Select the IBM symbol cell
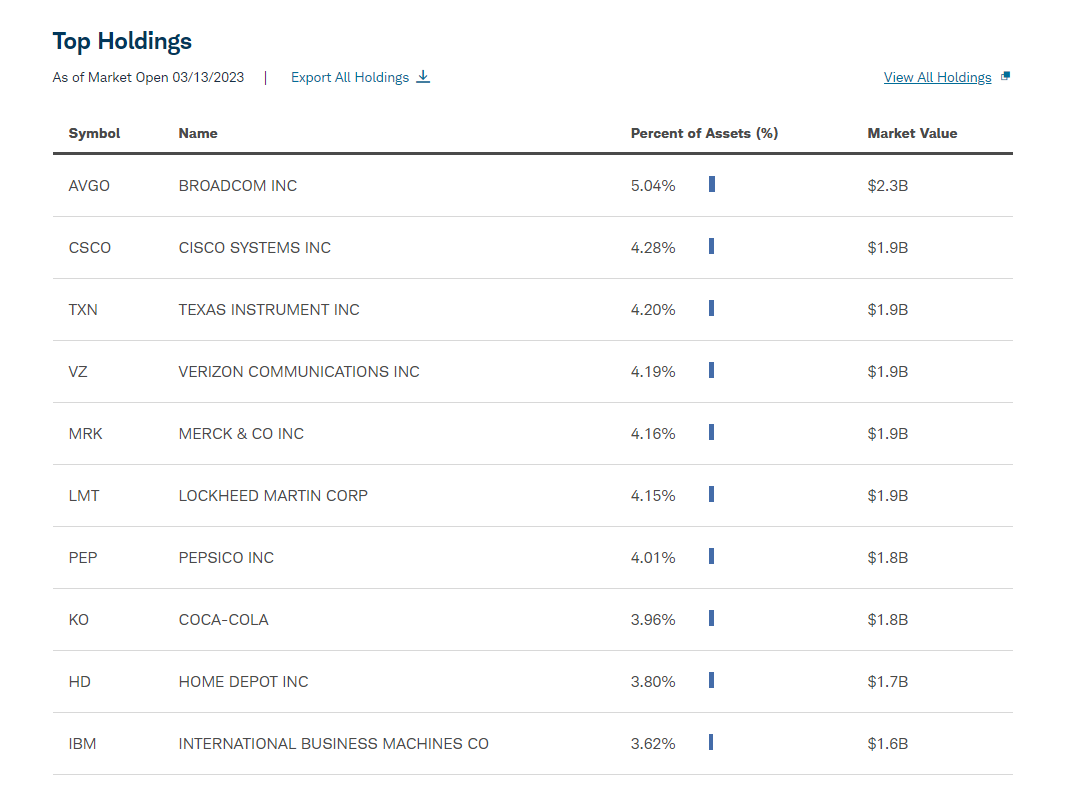 (x=82, y=744)
